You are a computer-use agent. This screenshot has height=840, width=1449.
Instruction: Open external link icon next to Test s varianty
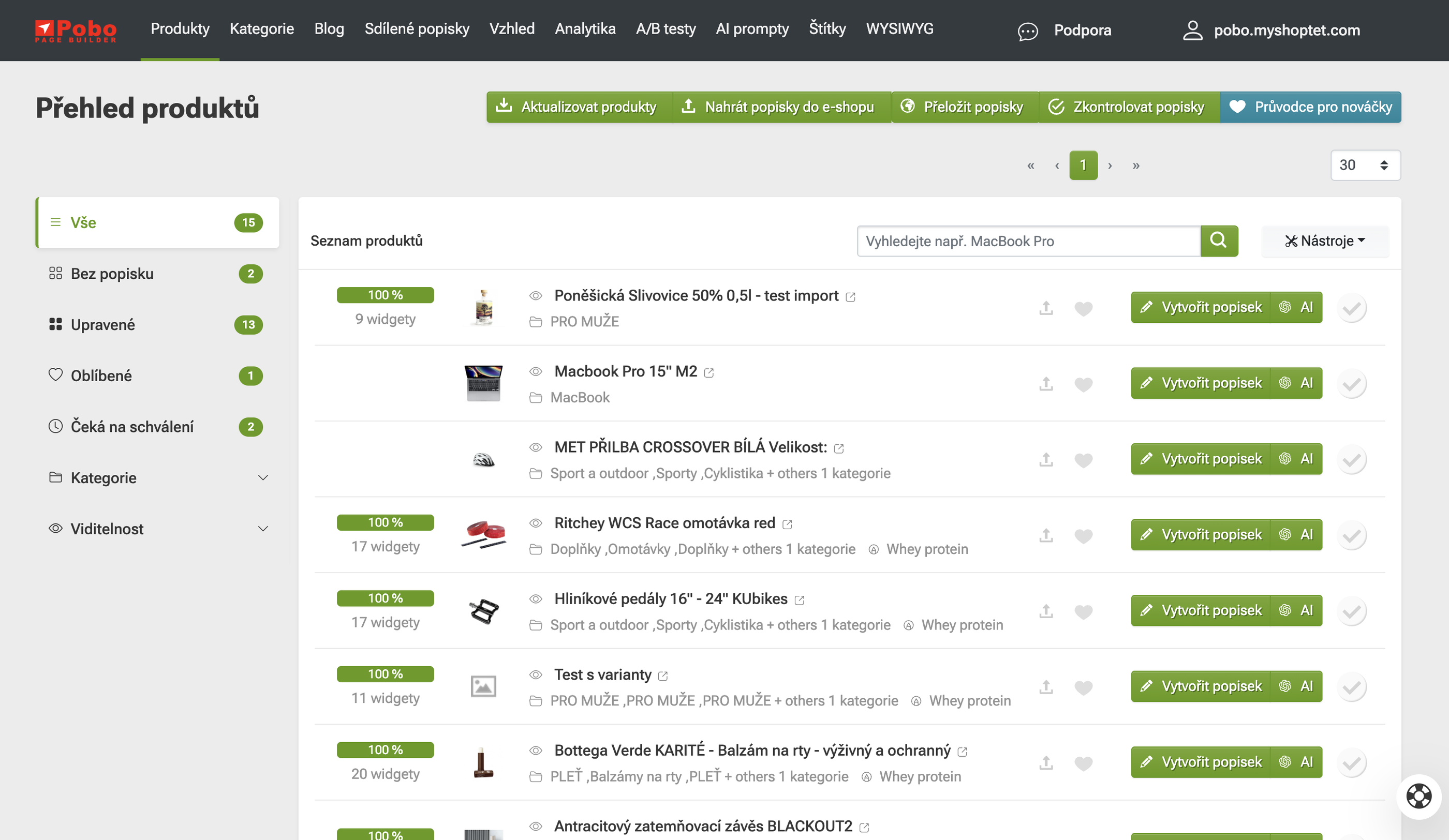pos(663,676)
